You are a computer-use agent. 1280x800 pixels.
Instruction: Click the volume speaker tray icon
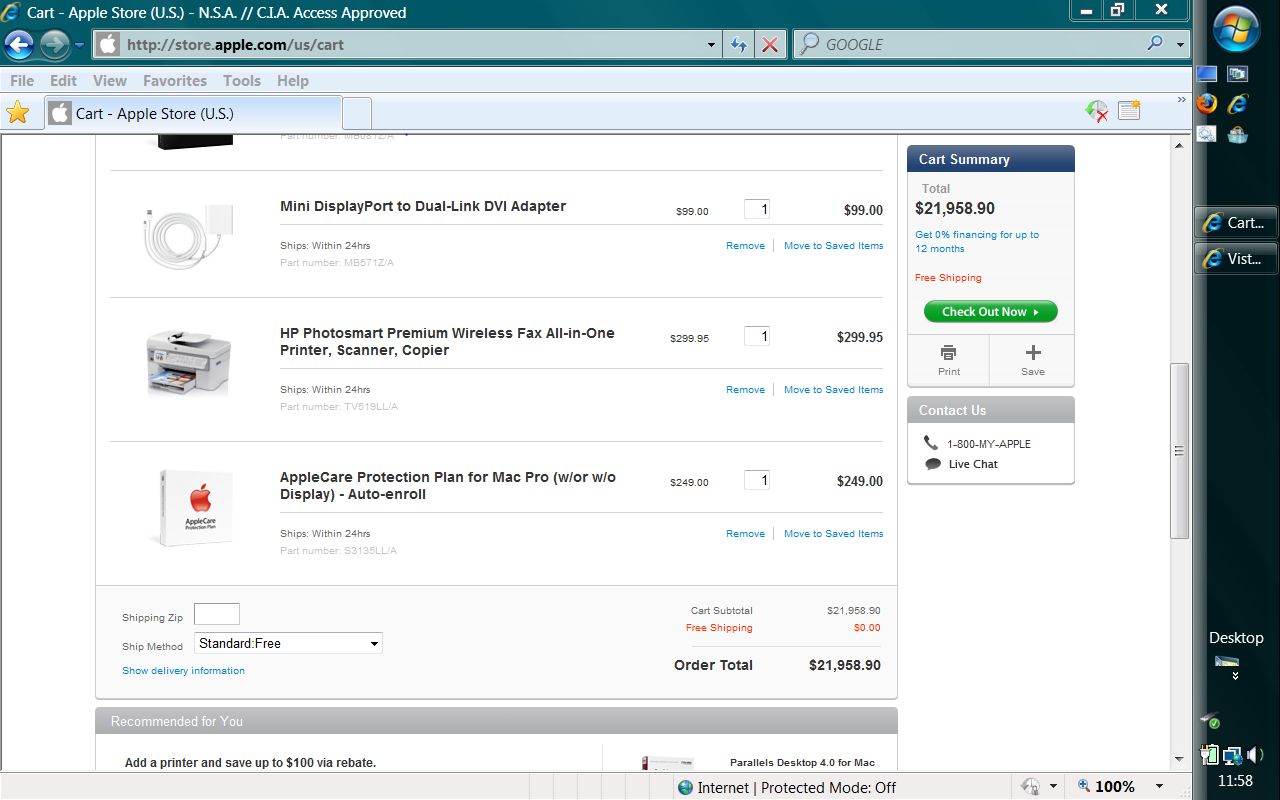[1256, 755]
